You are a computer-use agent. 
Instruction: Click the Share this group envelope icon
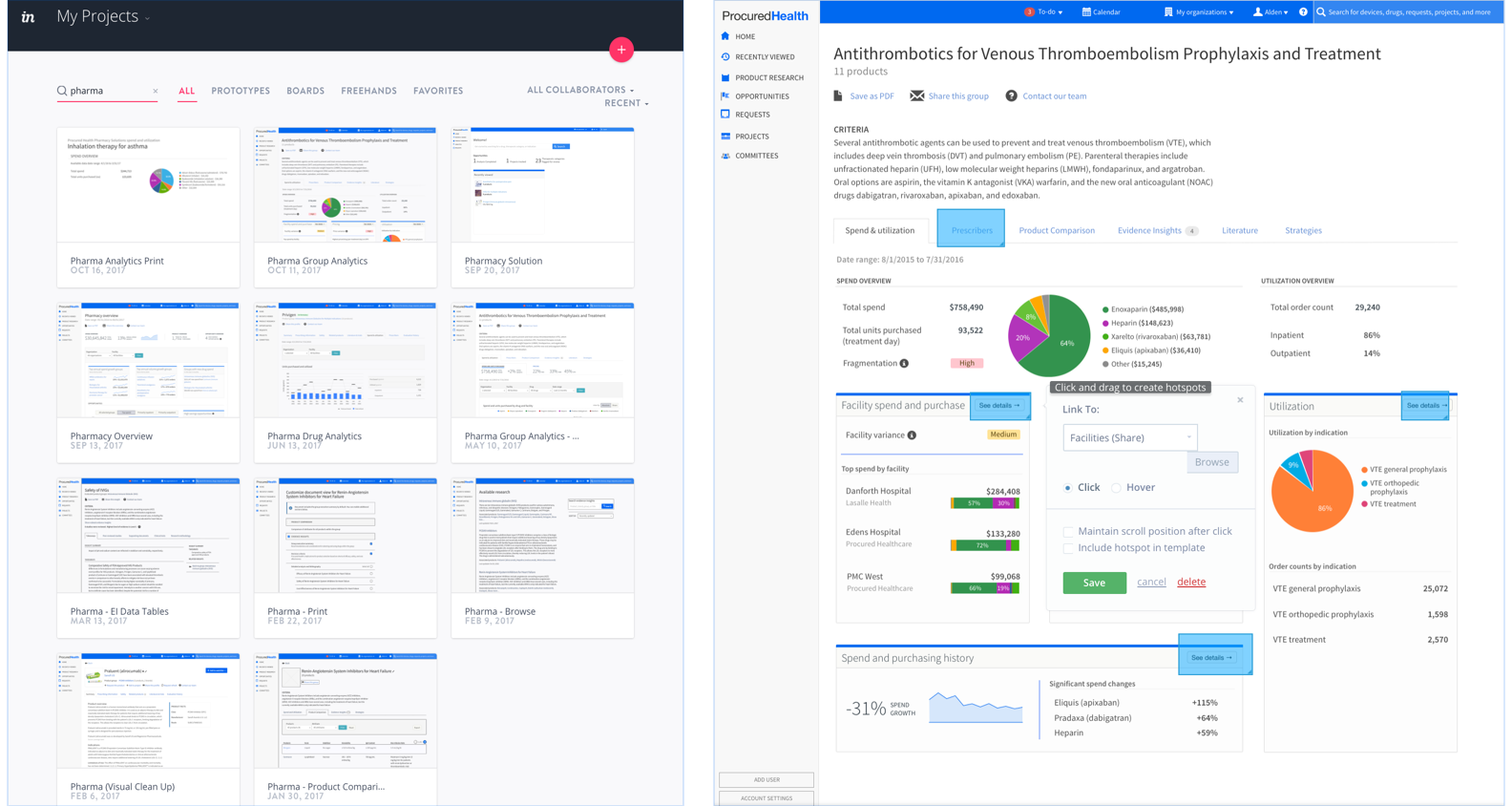coord(916,95)
